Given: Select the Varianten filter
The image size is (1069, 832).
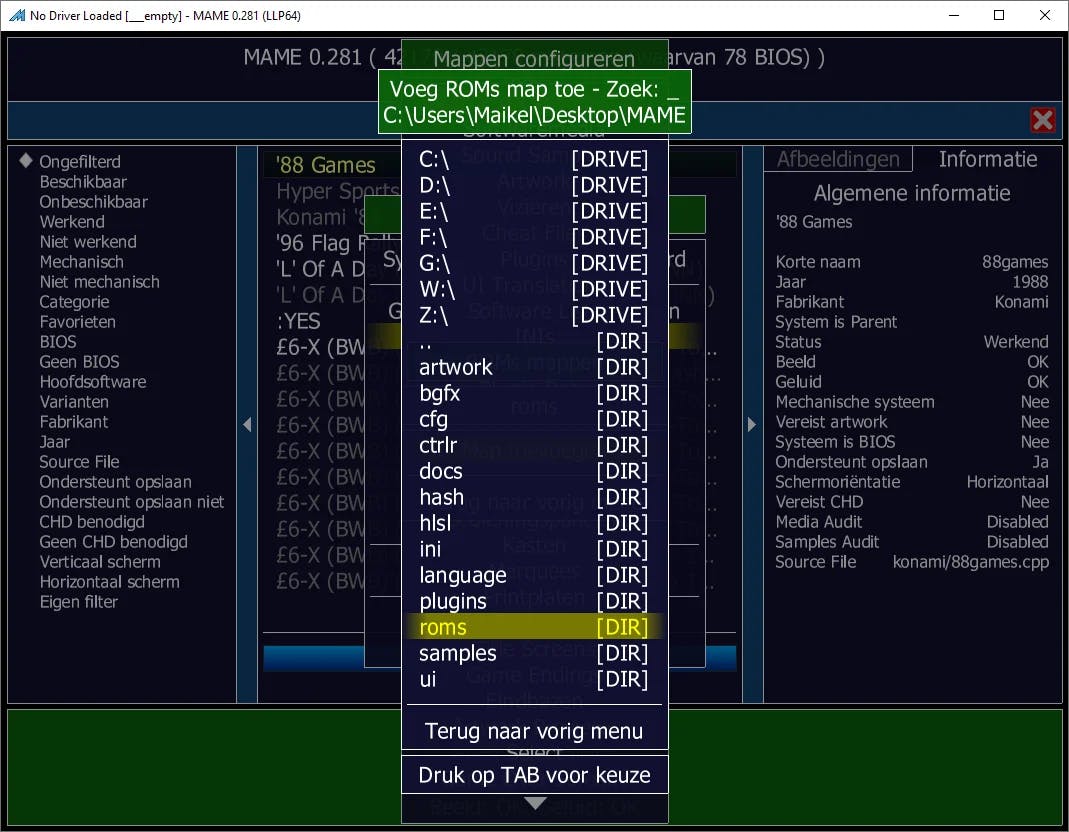Looking at the screenshot, I should point(74,402).
